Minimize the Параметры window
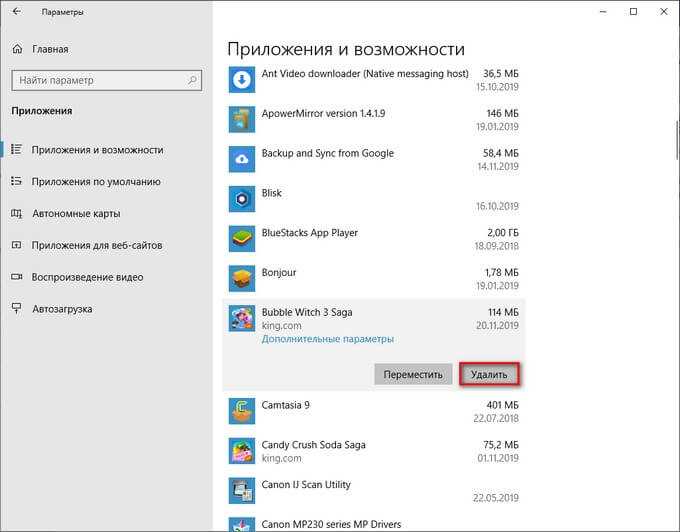The image size is (680, 532). pos(603,12)
